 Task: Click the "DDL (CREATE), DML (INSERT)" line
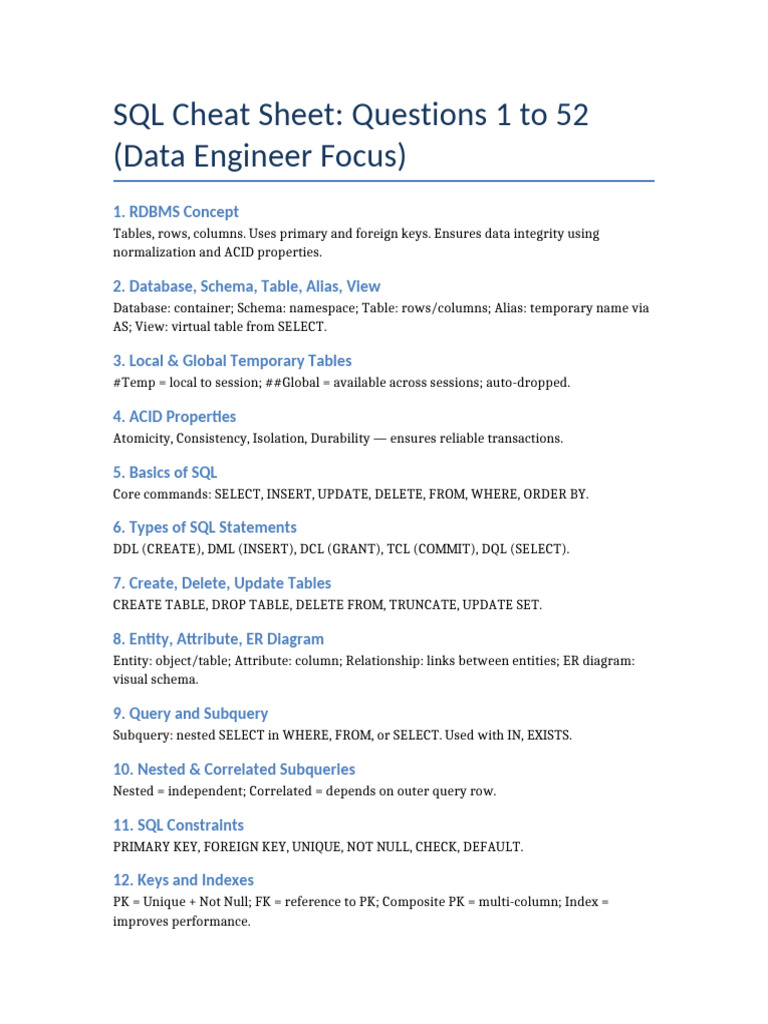341,549
